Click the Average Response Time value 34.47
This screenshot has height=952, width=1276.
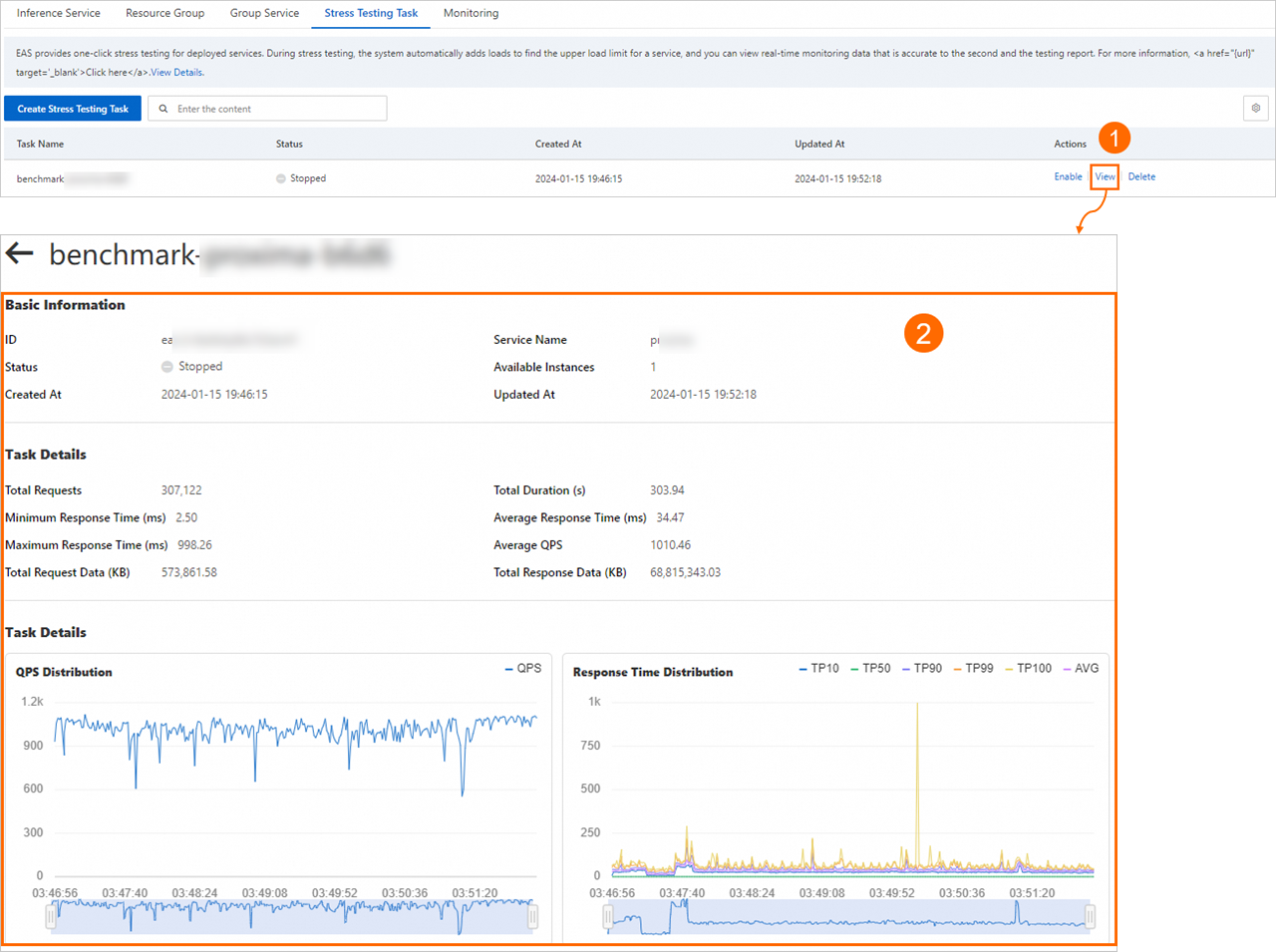pos(670,517)
